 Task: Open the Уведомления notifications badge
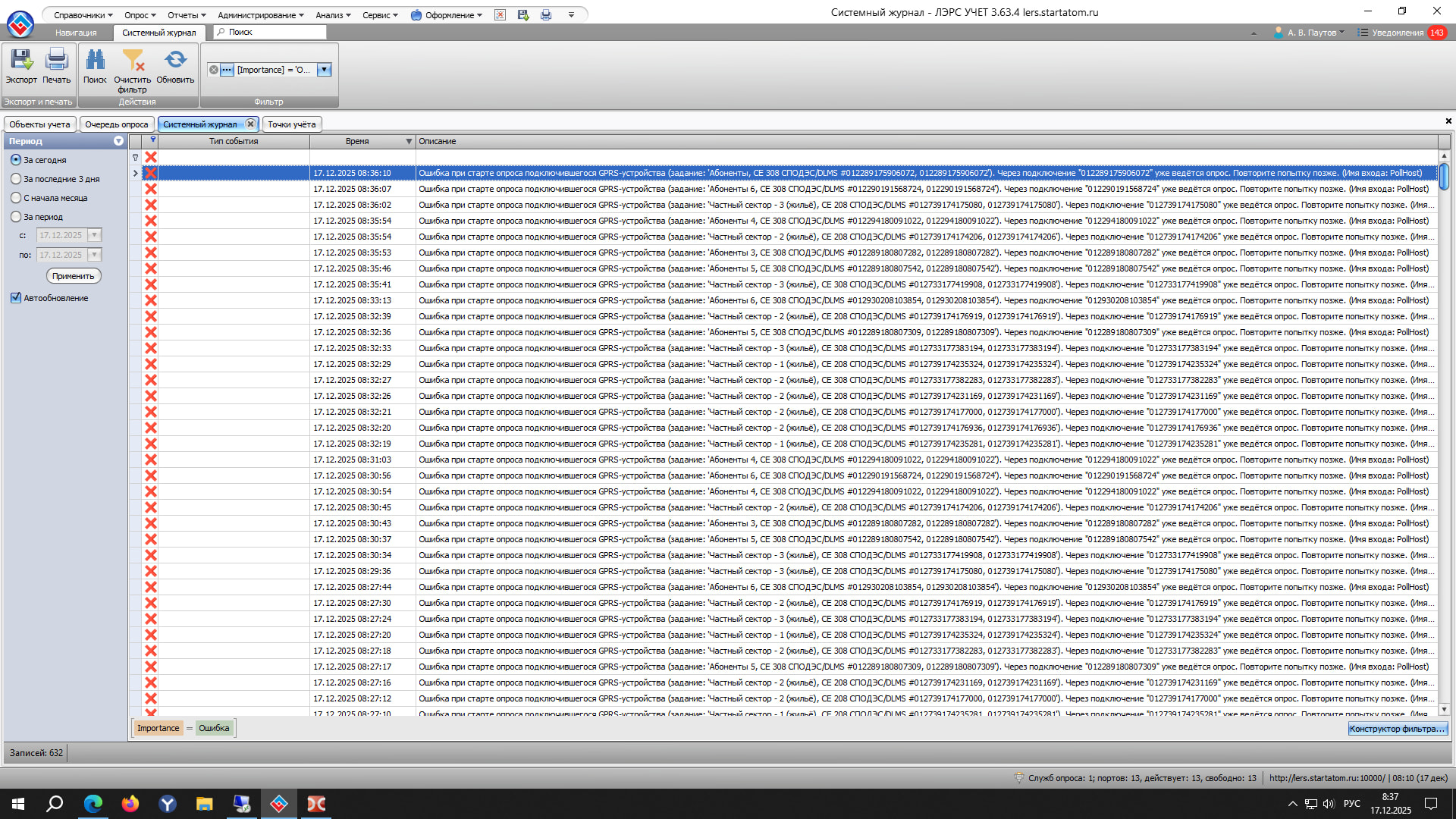pos(1436,33)
